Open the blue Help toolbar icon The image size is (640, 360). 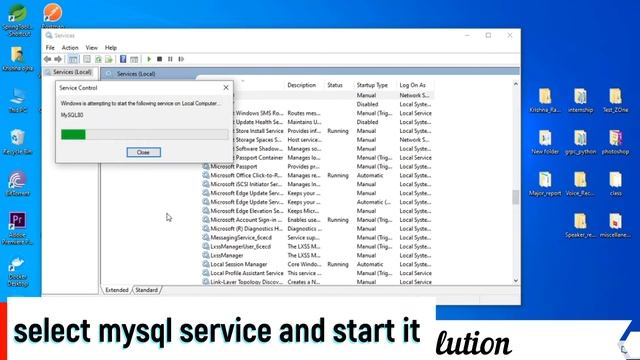(123, 59)
